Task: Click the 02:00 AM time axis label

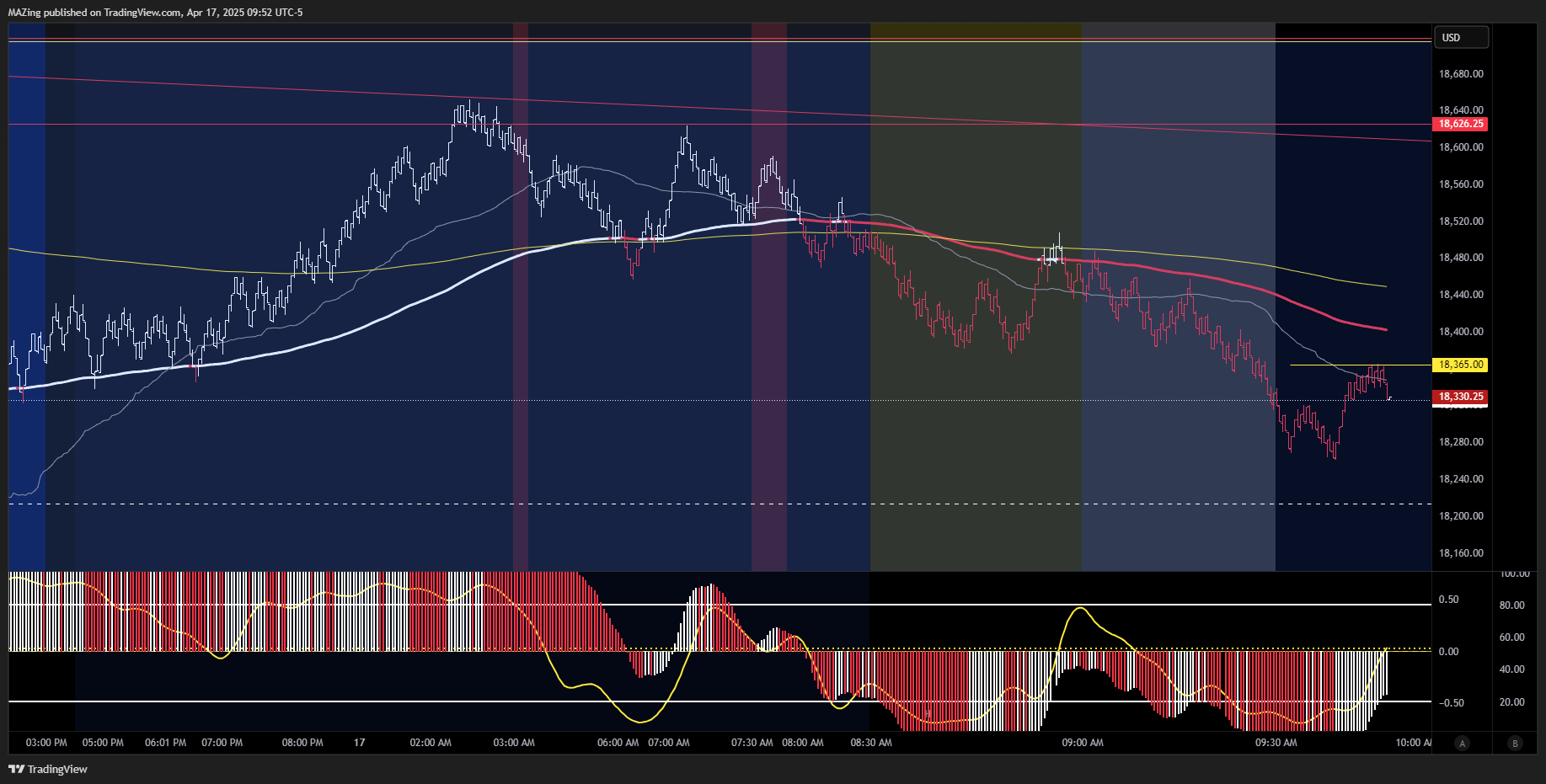Action: (x=431, y=743)
